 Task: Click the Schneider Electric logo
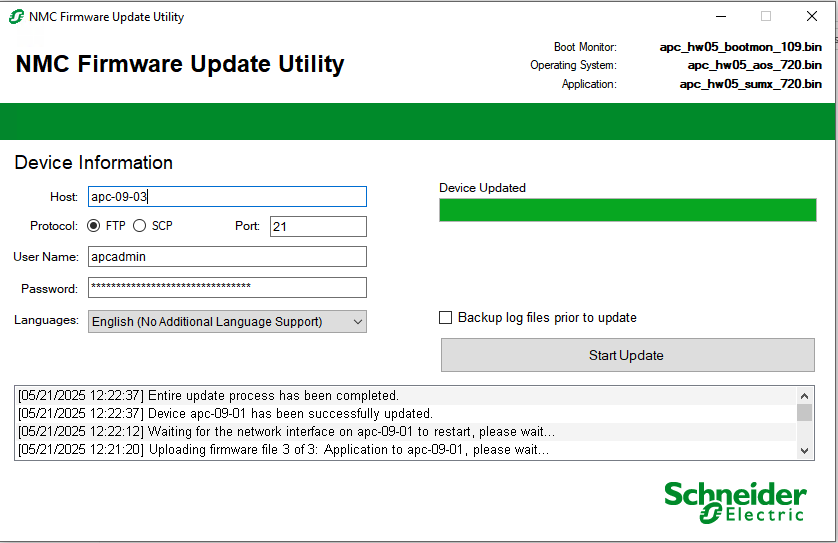tap(735, 502)
